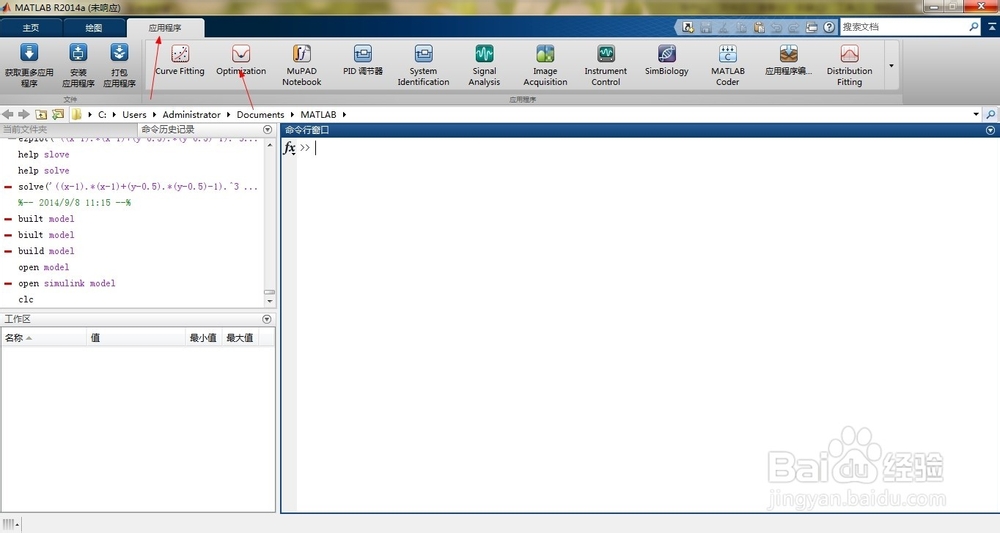This screenshot has height=533, width=1000.
Task: Navigate back with the left arrow
Action: tap(8, 114)
